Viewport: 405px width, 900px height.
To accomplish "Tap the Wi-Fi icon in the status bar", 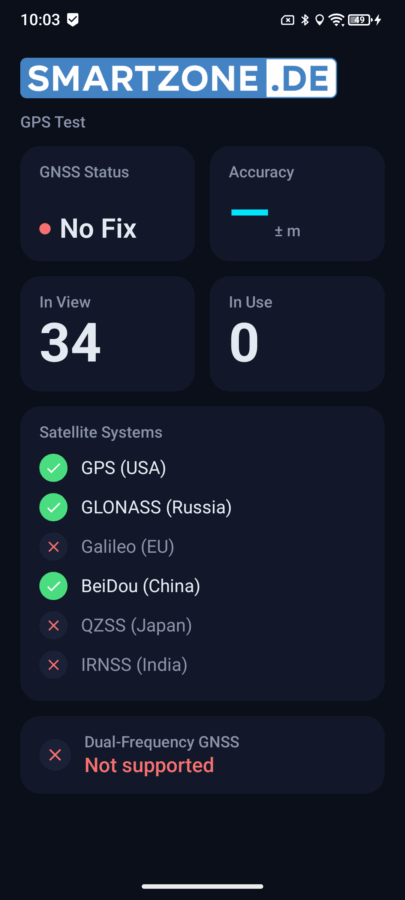I will point(337,20).
